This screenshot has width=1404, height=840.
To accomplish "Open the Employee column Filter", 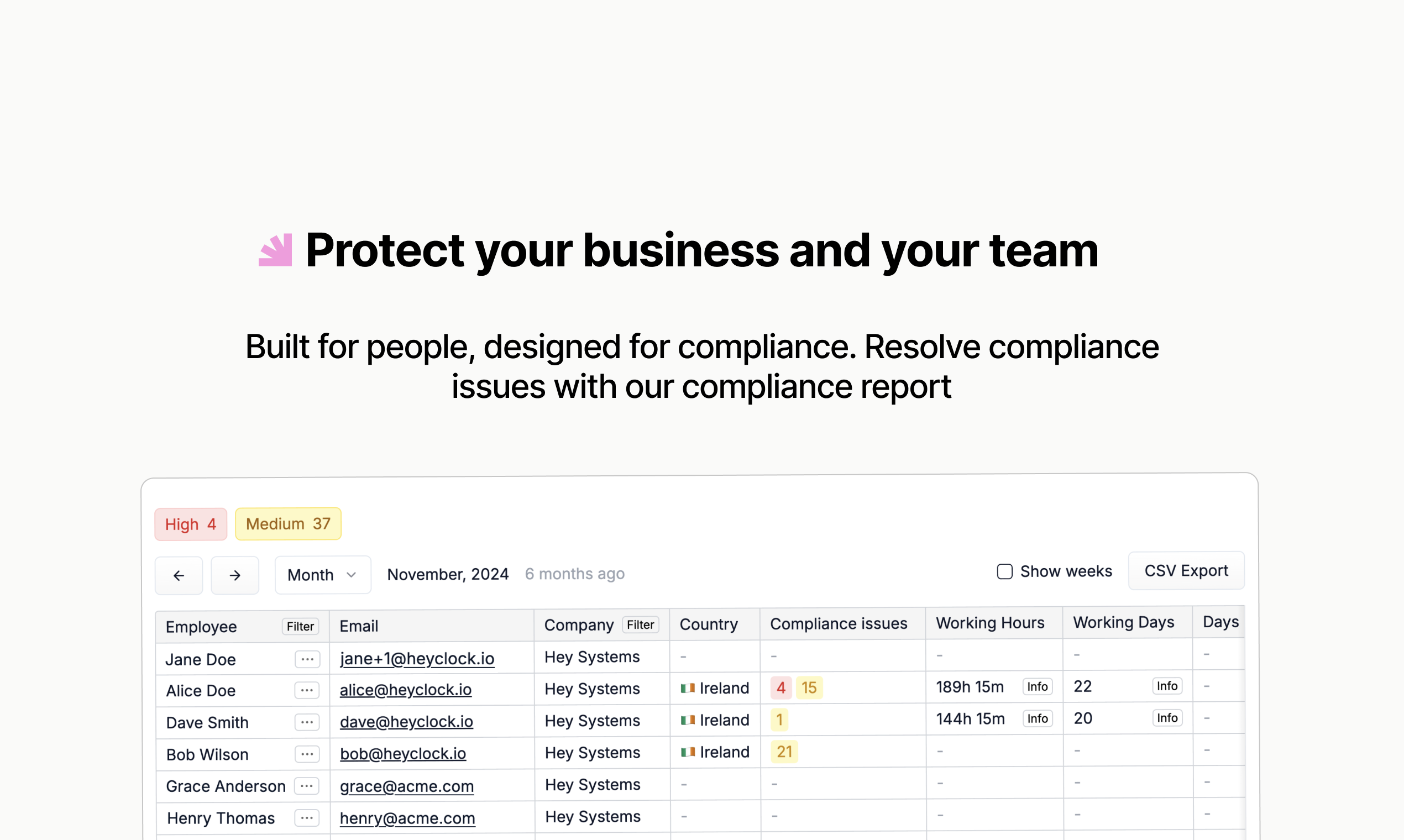I will [x=300, y=627].
